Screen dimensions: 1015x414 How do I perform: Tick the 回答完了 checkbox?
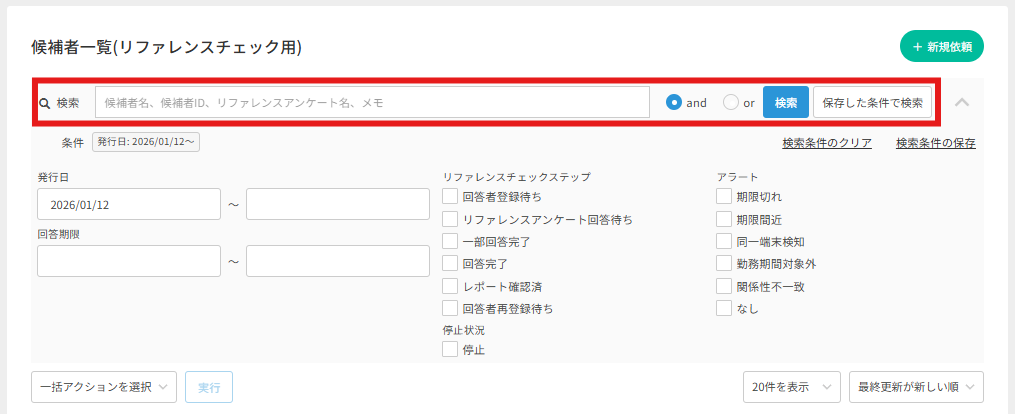click(450, 264)
